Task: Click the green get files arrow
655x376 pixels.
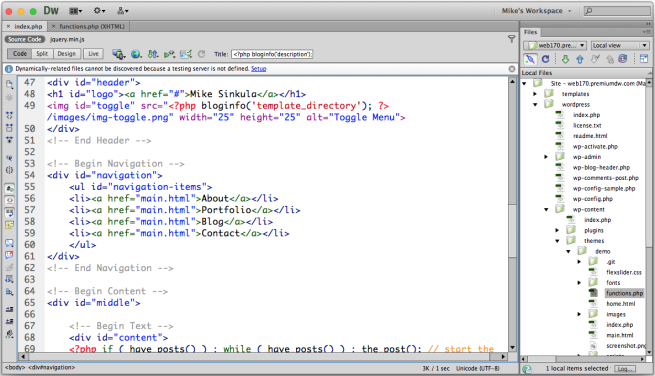Action: pos(565,59)
